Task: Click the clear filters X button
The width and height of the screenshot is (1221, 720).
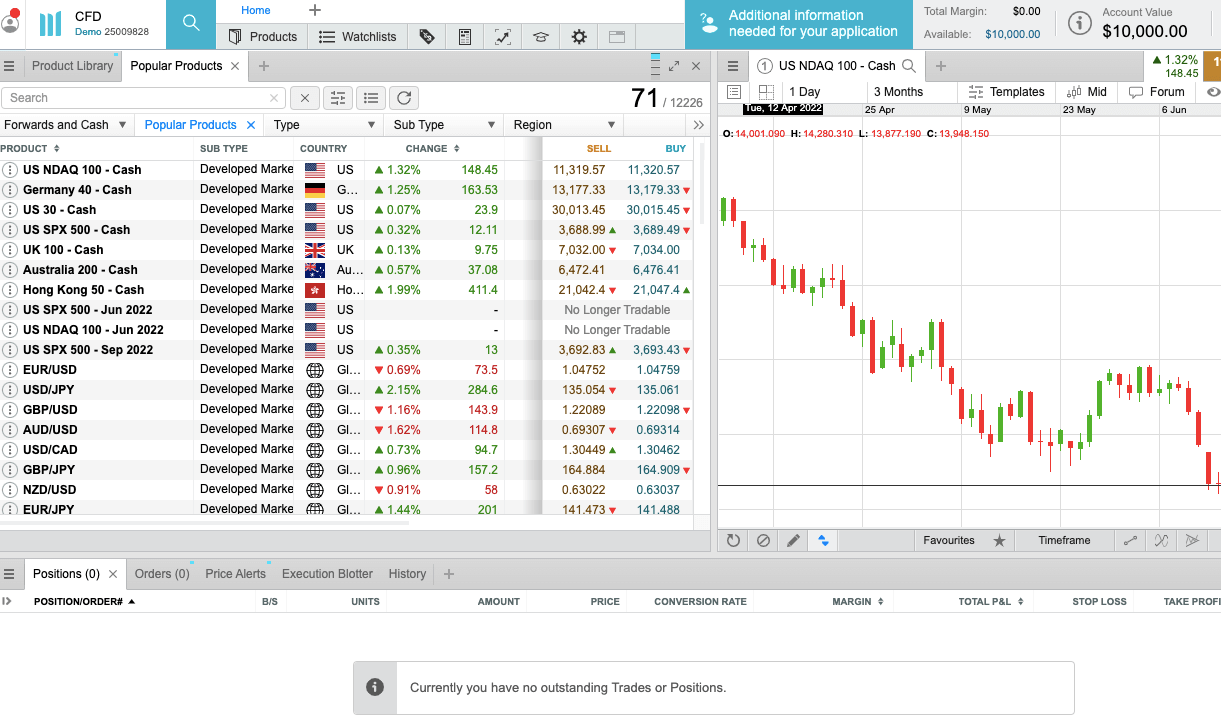Action: pos(305,98)
